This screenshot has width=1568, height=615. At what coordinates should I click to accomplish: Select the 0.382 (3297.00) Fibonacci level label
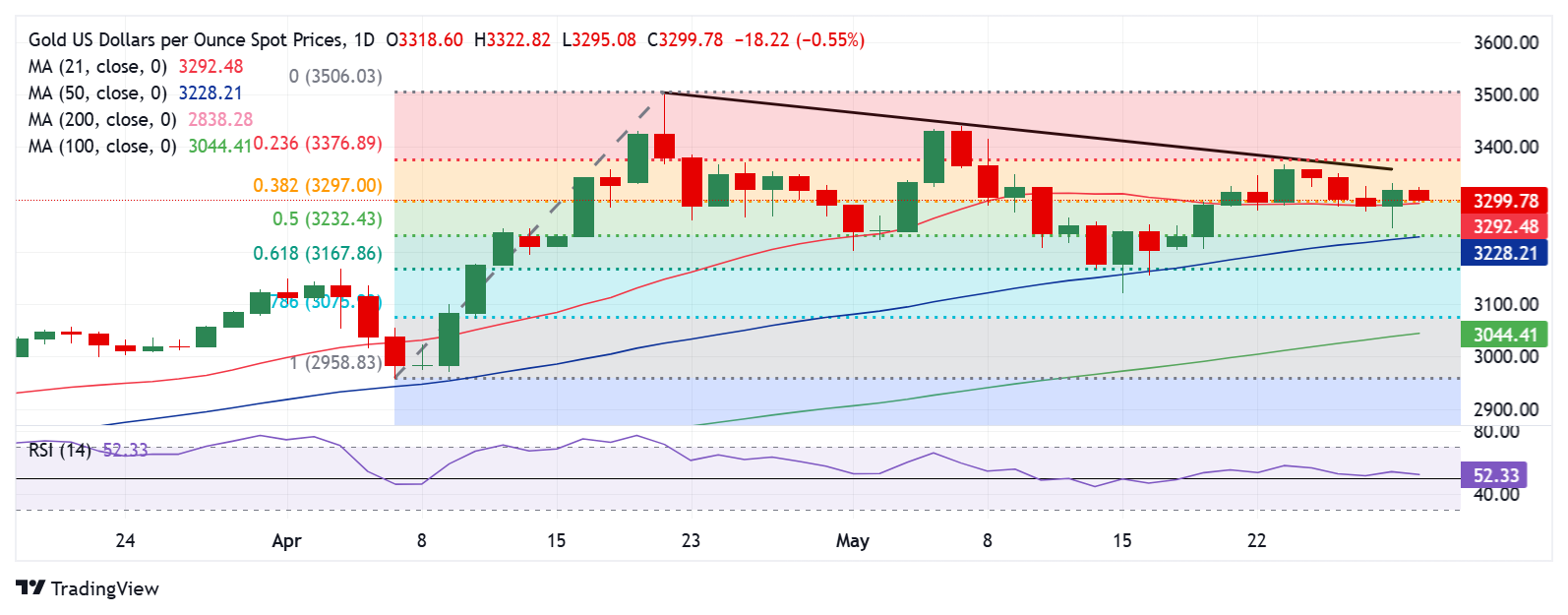coord(318,186)
